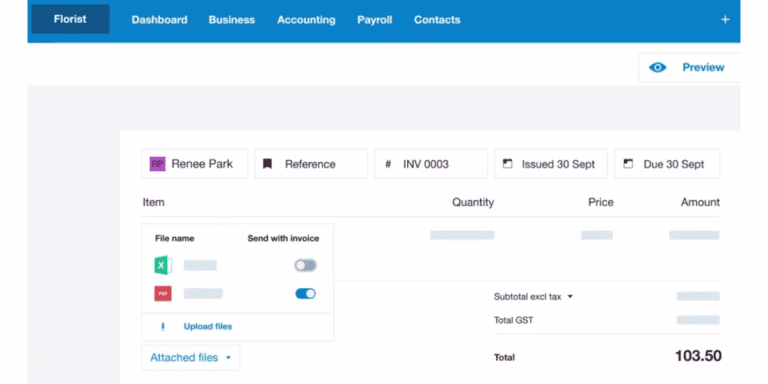Click the File name column label

point(174,239)
